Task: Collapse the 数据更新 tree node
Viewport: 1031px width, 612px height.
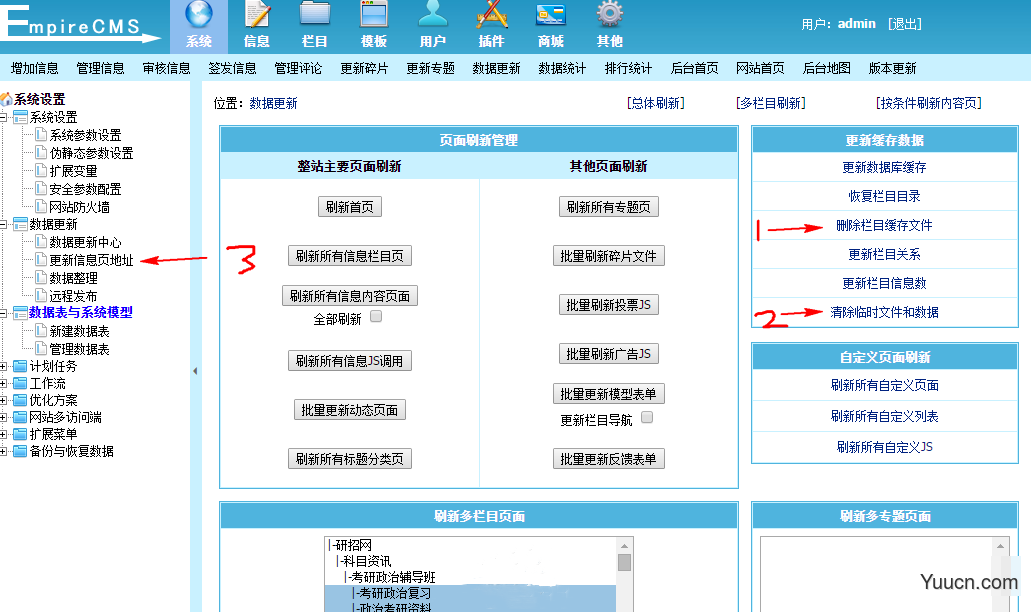Action: point(5,225)
